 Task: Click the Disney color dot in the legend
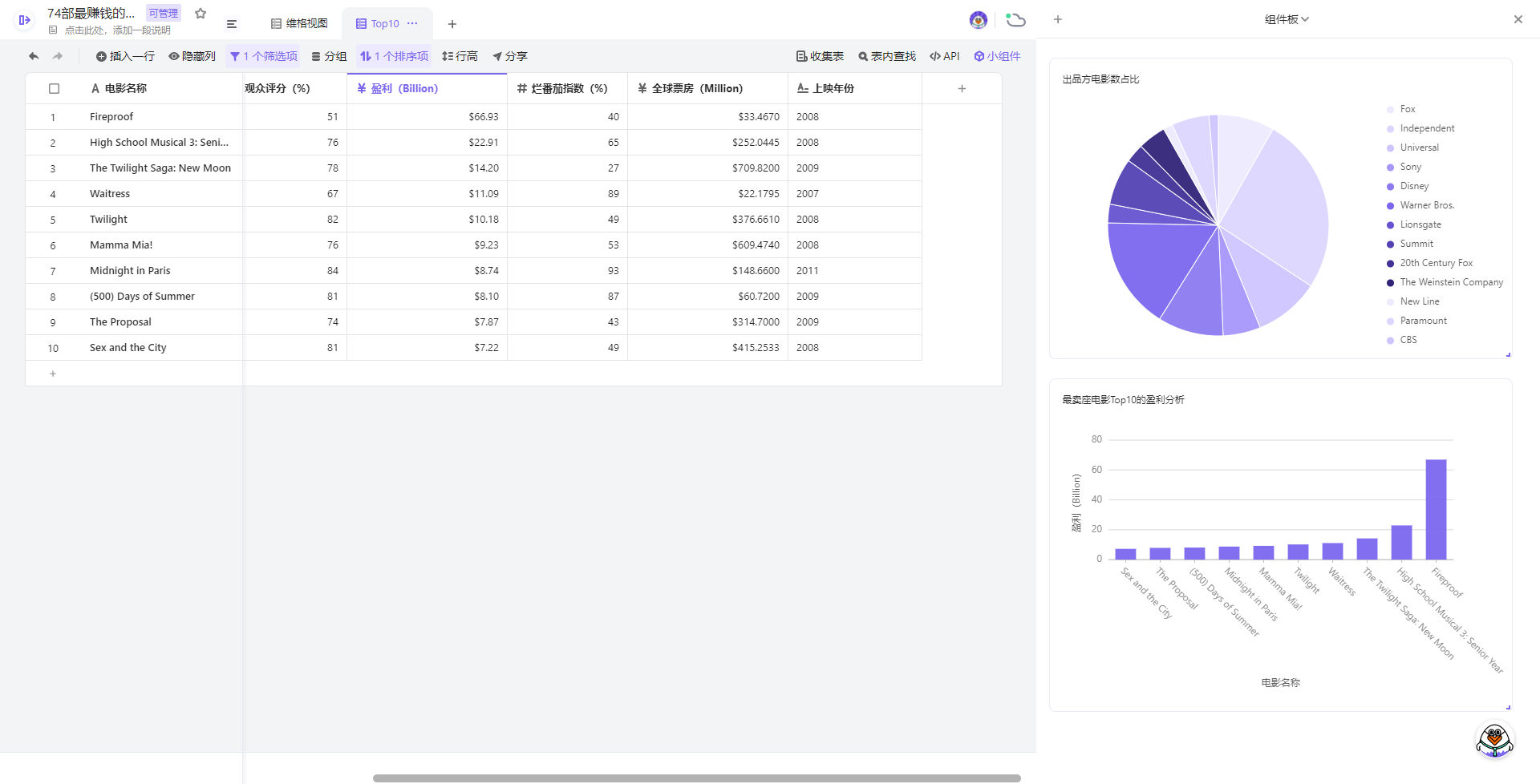click(1390, 186)
